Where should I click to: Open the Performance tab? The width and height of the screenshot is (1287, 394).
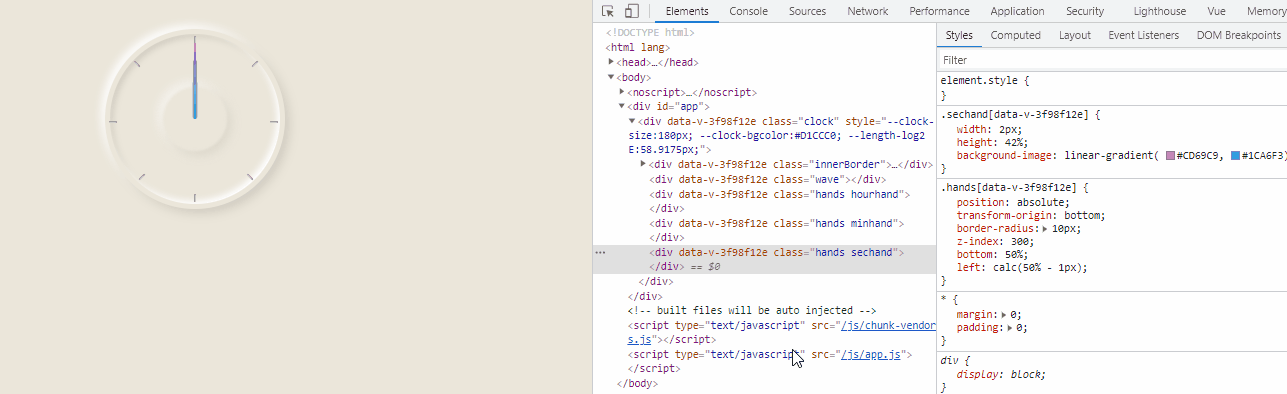click(939, 11)
